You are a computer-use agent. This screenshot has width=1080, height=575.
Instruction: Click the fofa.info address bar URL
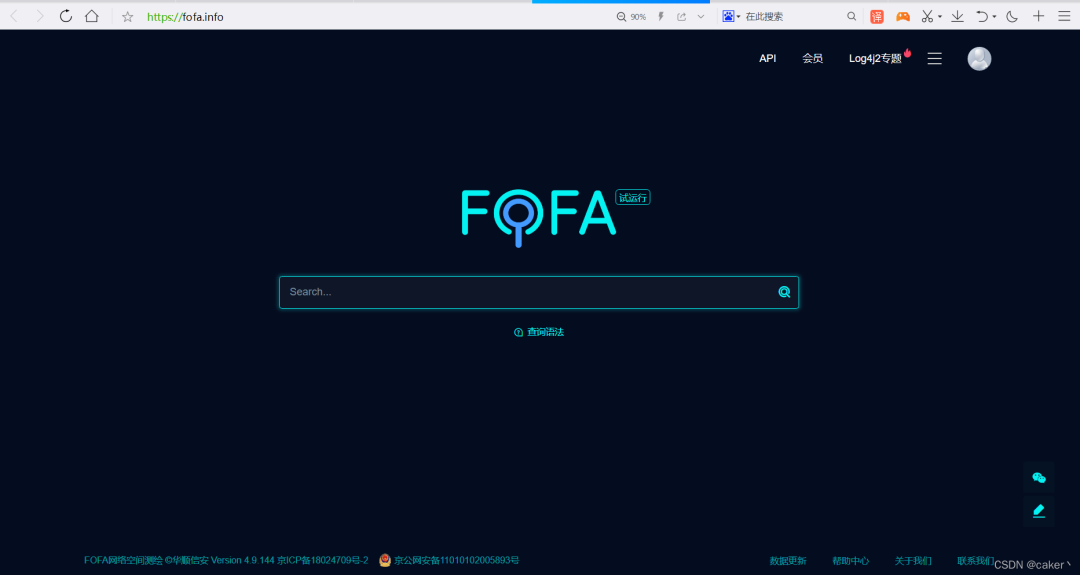[x=185, y=17]
